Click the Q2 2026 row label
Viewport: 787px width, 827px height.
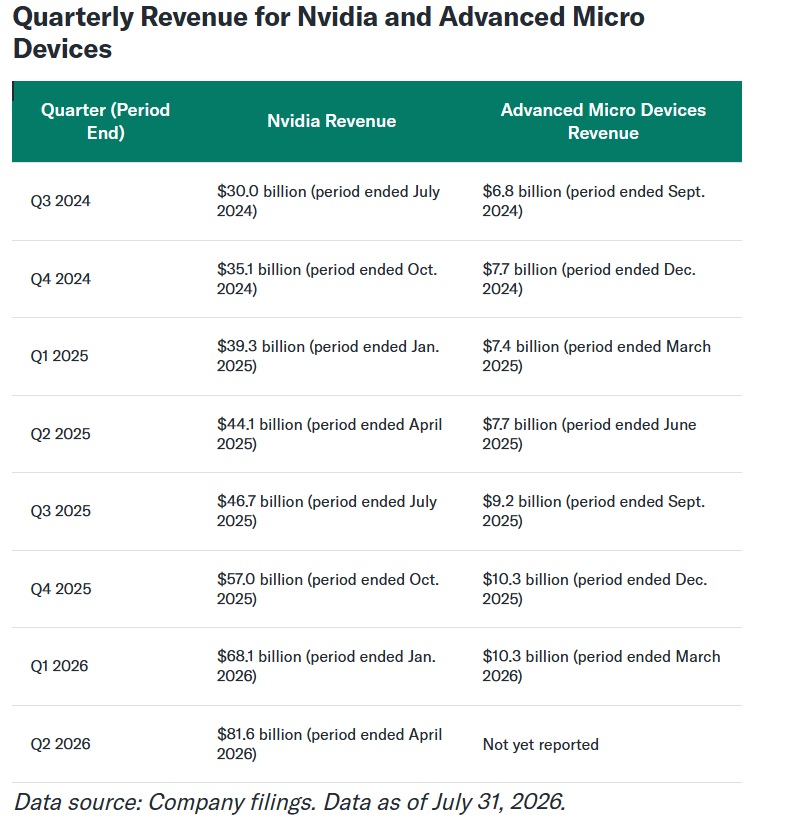pos(60,744)
